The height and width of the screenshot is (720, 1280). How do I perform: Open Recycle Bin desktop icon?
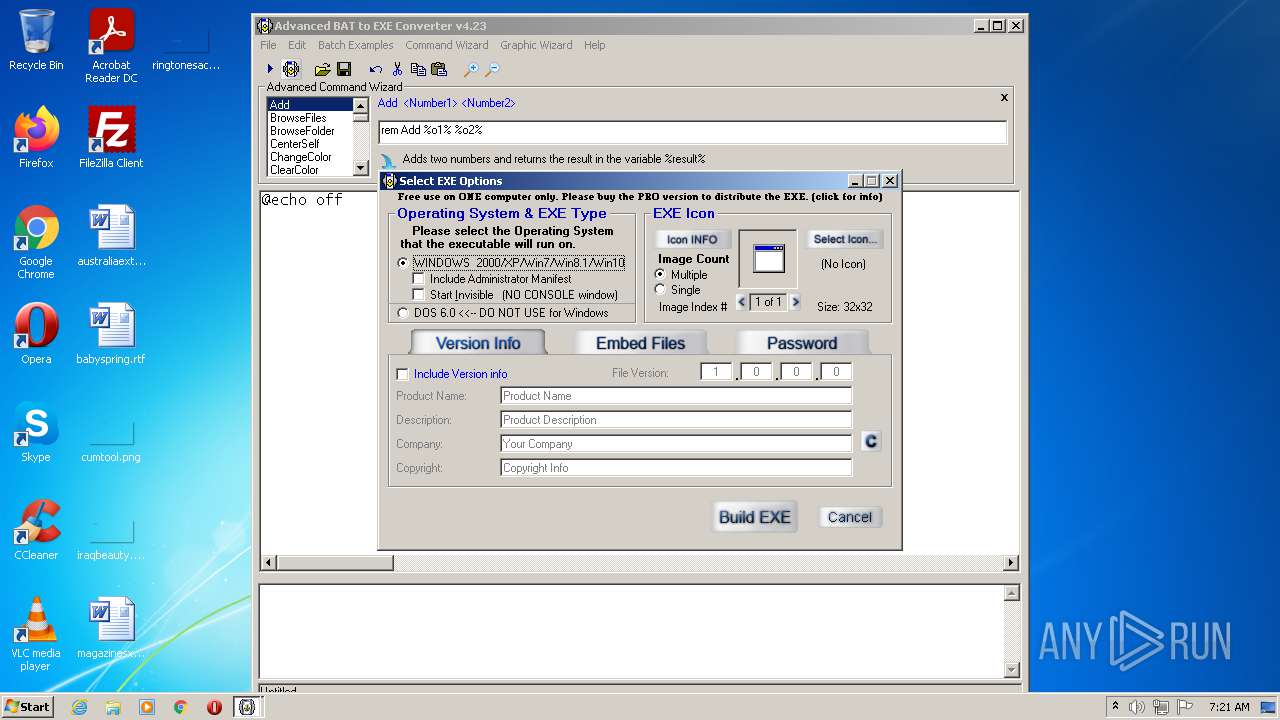point(36,40)
